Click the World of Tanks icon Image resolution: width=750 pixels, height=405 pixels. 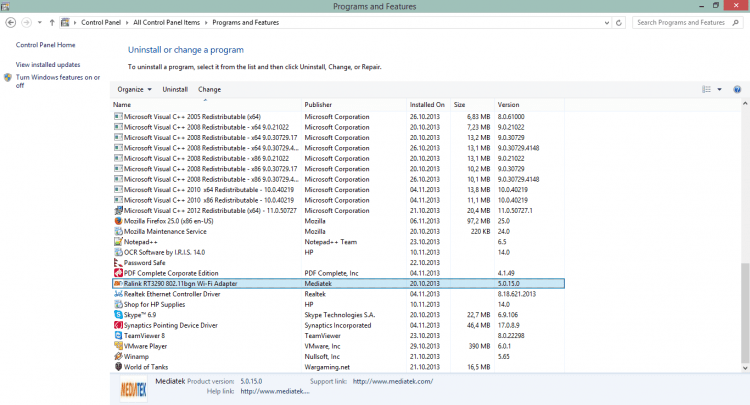point(118,367)
